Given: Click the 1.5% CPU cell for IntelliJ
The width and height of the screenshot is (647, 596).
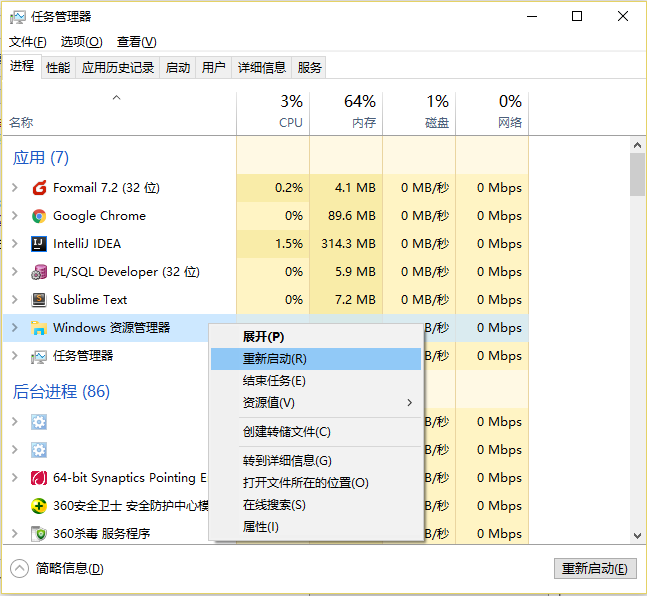Looking at the screenshot, I should pyautogui.click(x=273, y=244).
